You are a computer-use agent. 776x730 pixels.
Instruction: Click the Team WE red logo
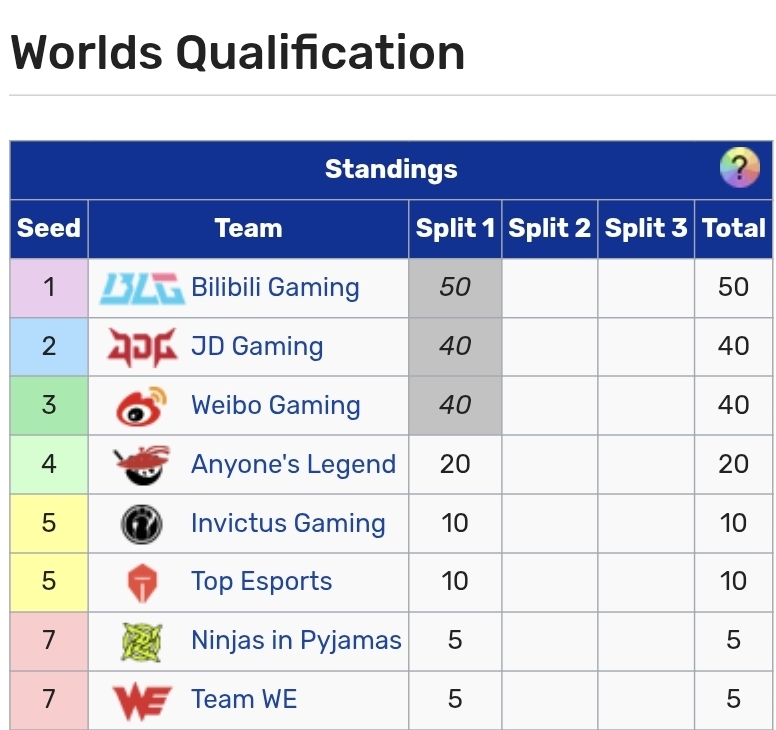point(141,700)
